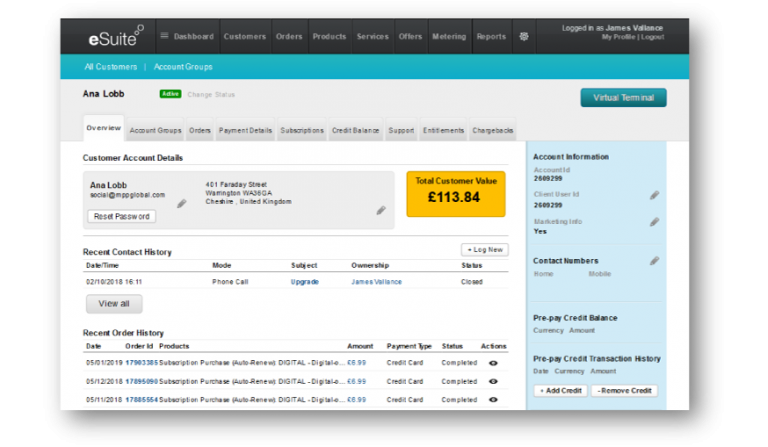Edit Contact Numbers with pencil icon
This screenshot has height=447, width=768.
point(654,261)
